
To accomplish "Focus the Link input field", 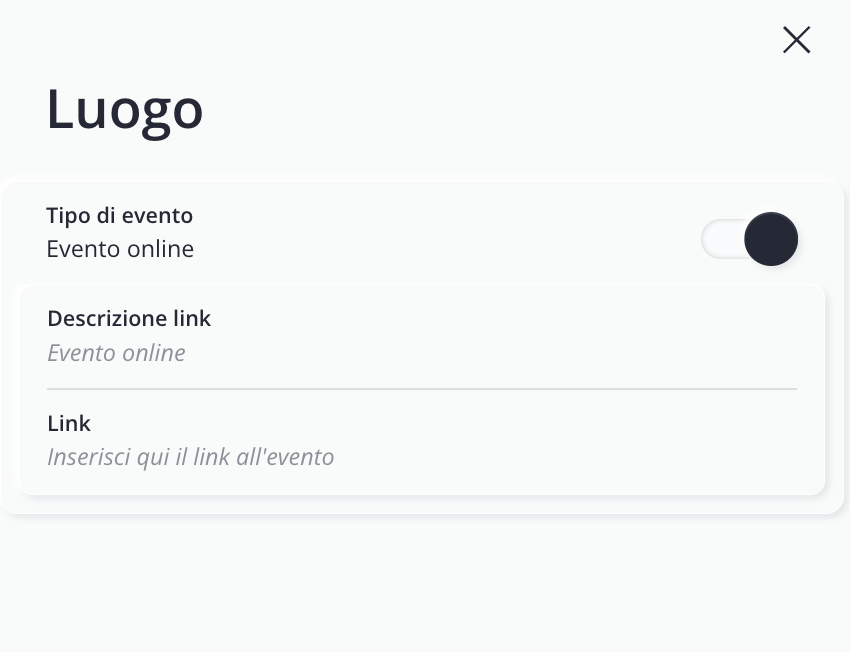I will tap(420, 457).
